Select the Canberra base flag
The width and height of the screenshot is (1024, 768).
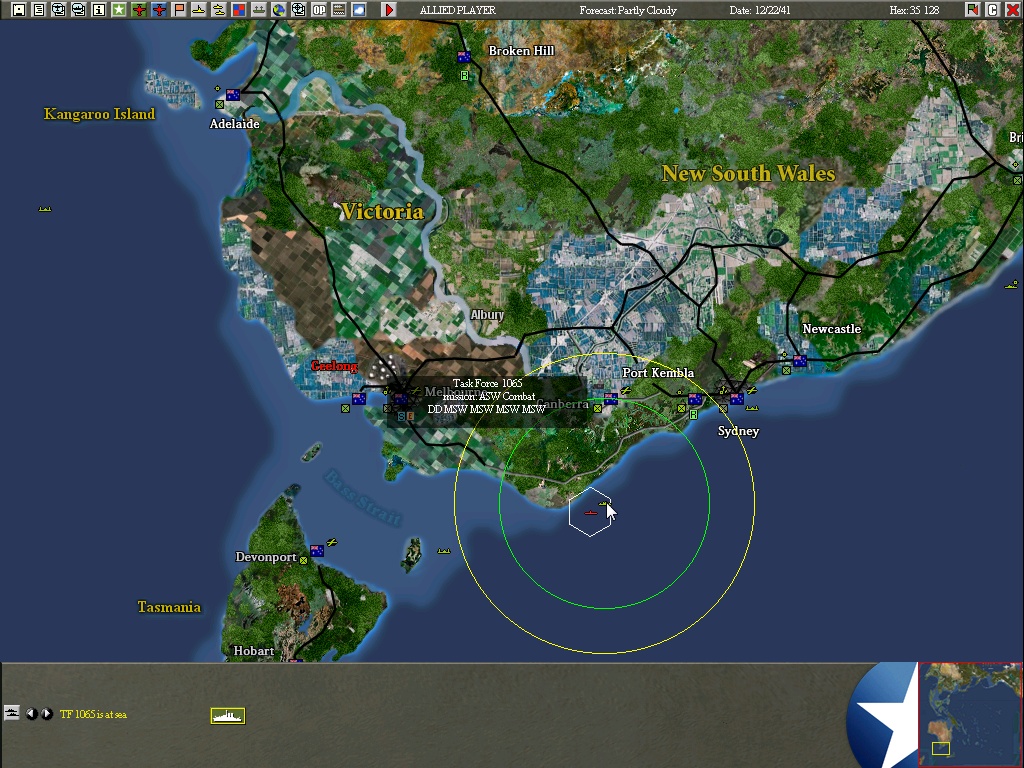click(611, 398)
